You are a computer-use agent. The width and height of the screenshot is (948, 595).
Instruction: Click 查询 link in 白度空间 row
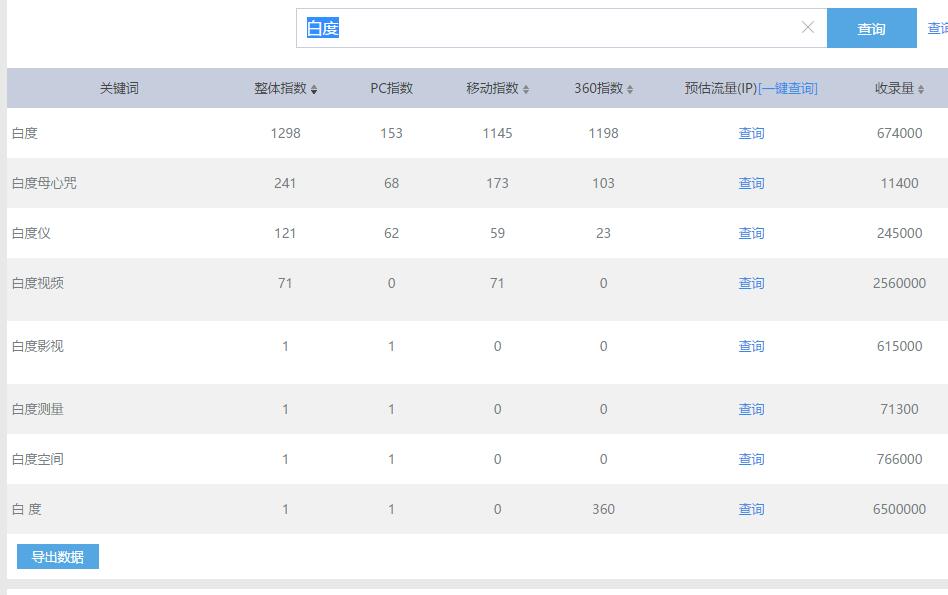point(751,459)
